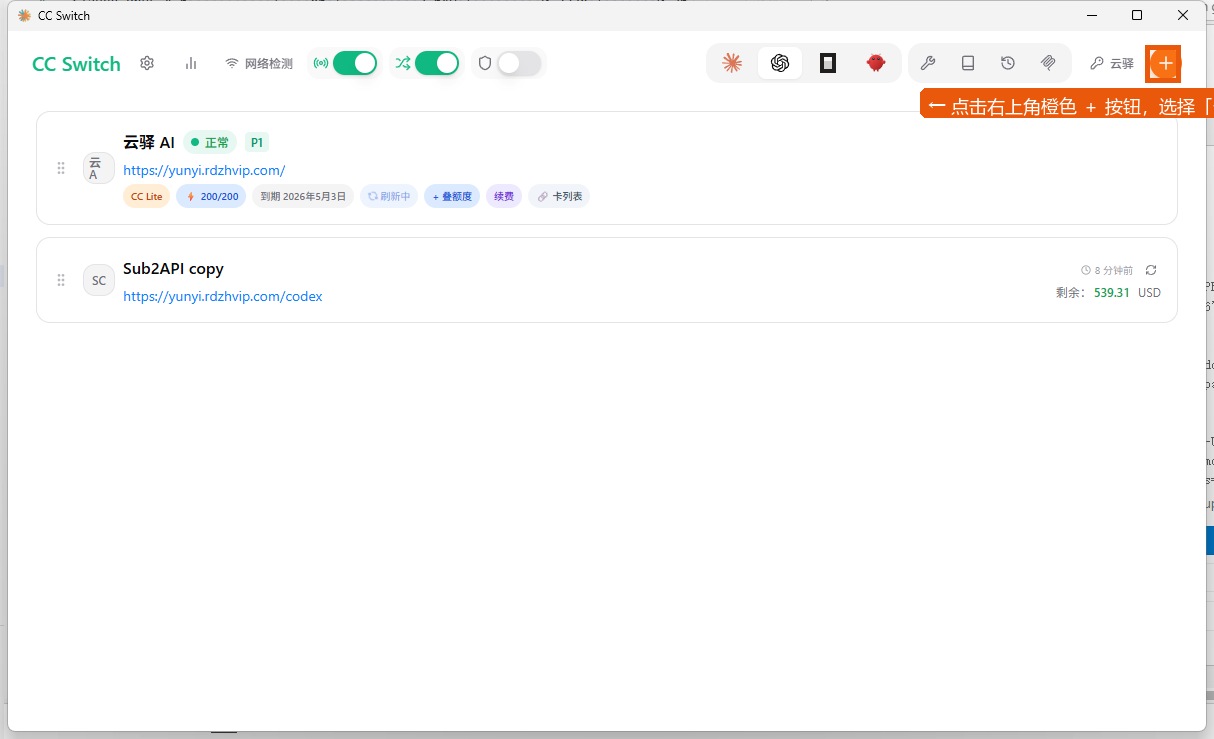Click the 8 分钟前 timestamp
Screen dimensions: 1214x739
1107,271
